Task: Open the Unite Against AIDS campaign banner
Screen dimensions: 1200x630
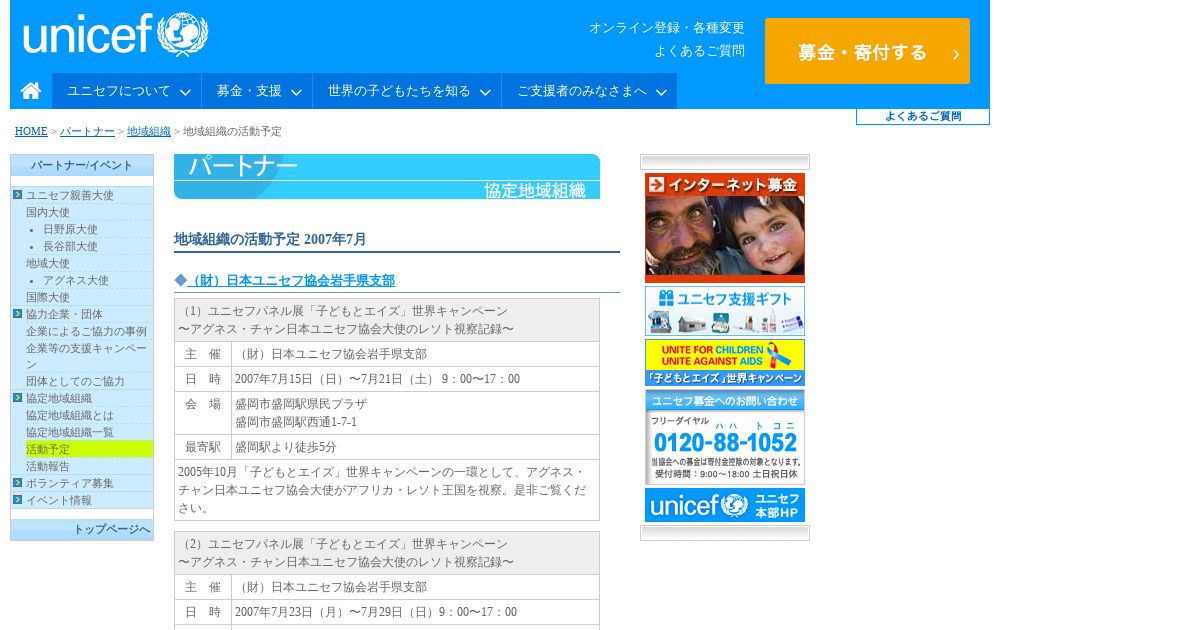Action: [x=725, y=363]
